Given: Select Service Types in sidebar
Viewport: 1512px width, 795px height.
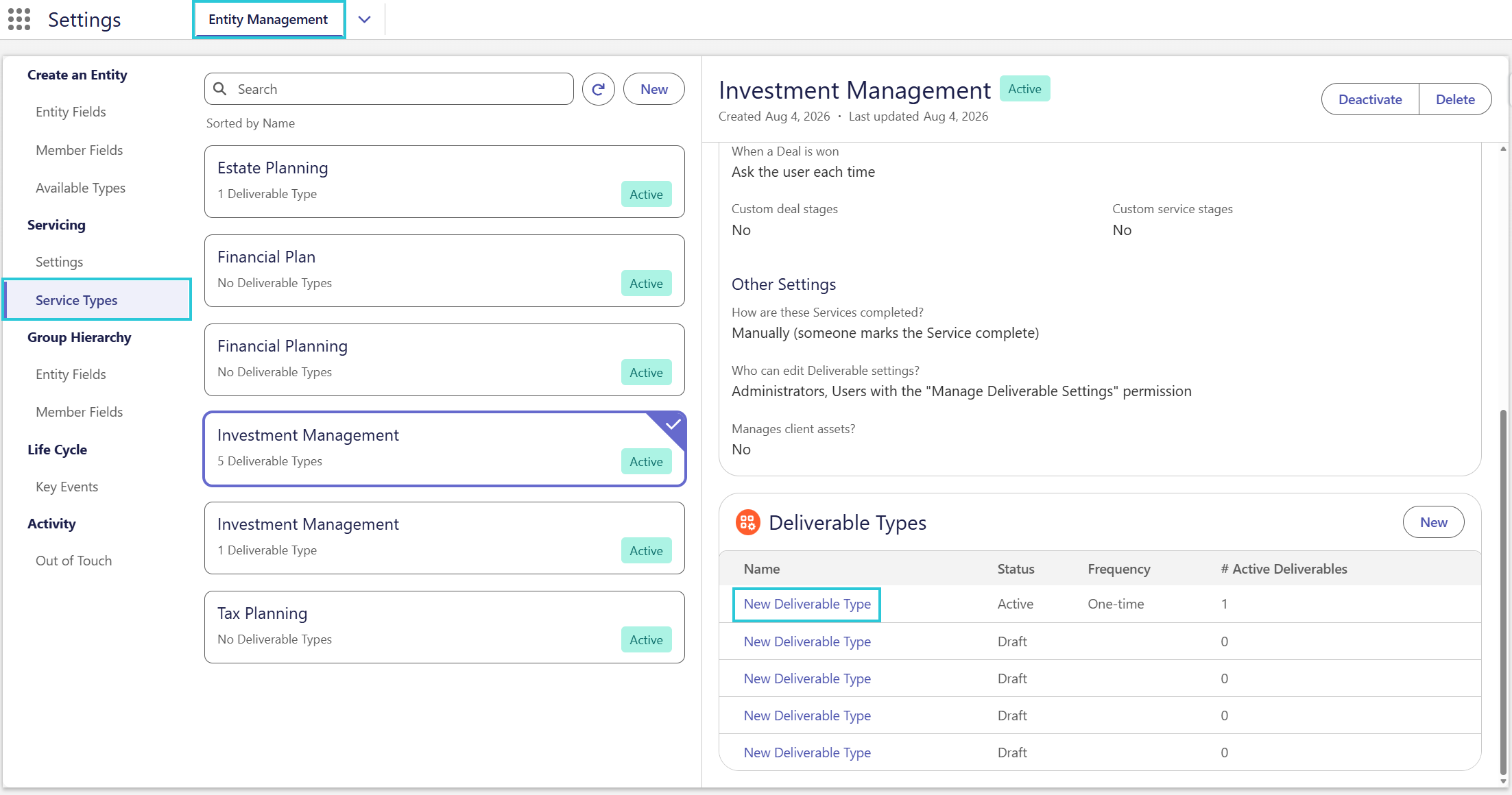Looking at the screenshot, I should tap(97, 299).
